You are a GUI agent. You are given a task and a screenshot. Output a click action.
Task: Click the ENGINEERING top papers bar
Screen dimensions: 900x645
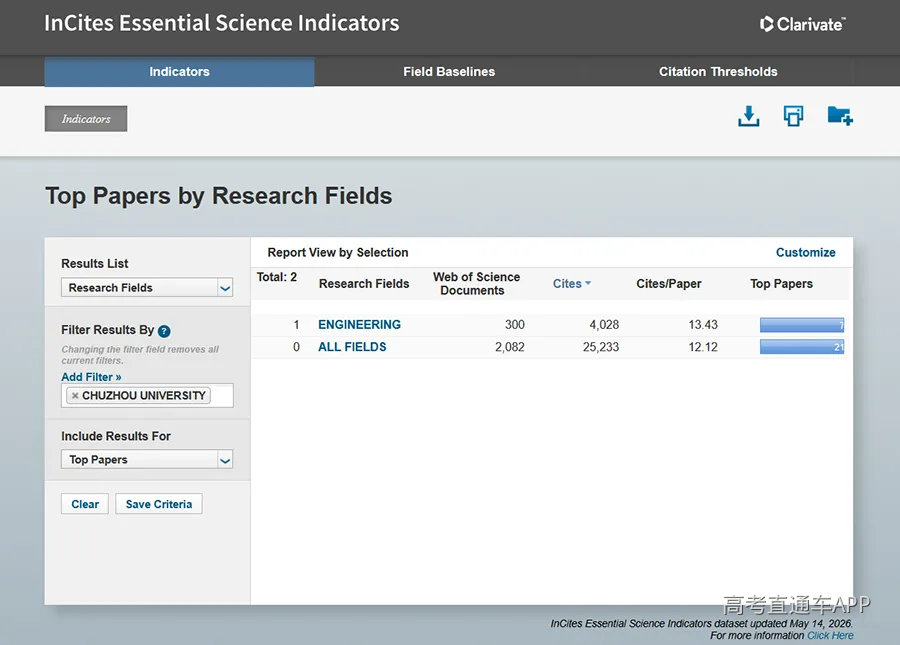pyautogui.click(x=802, y=325)
